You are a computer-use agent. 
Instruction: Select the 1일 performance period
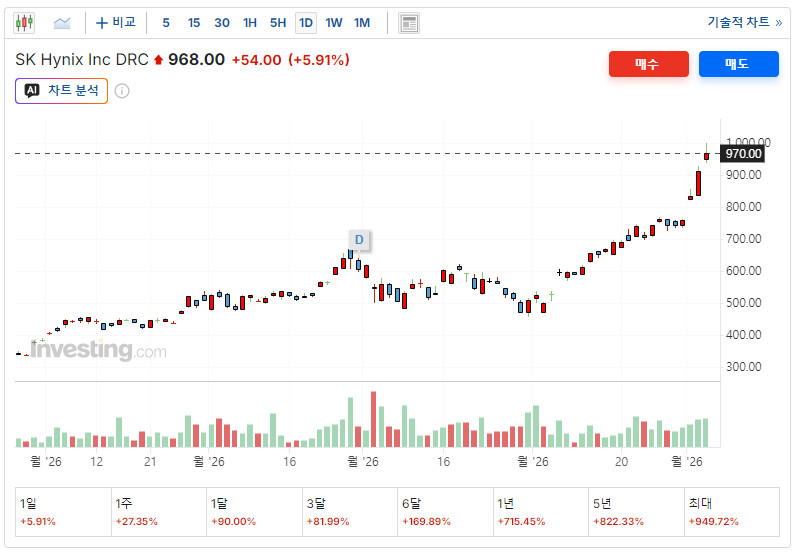[x=63, y=512]
